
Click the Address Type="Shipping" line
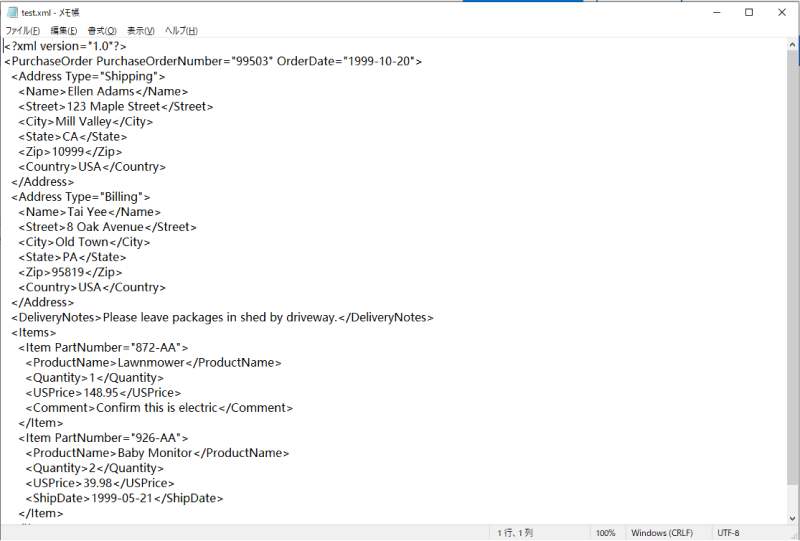(x=88, y=77)
